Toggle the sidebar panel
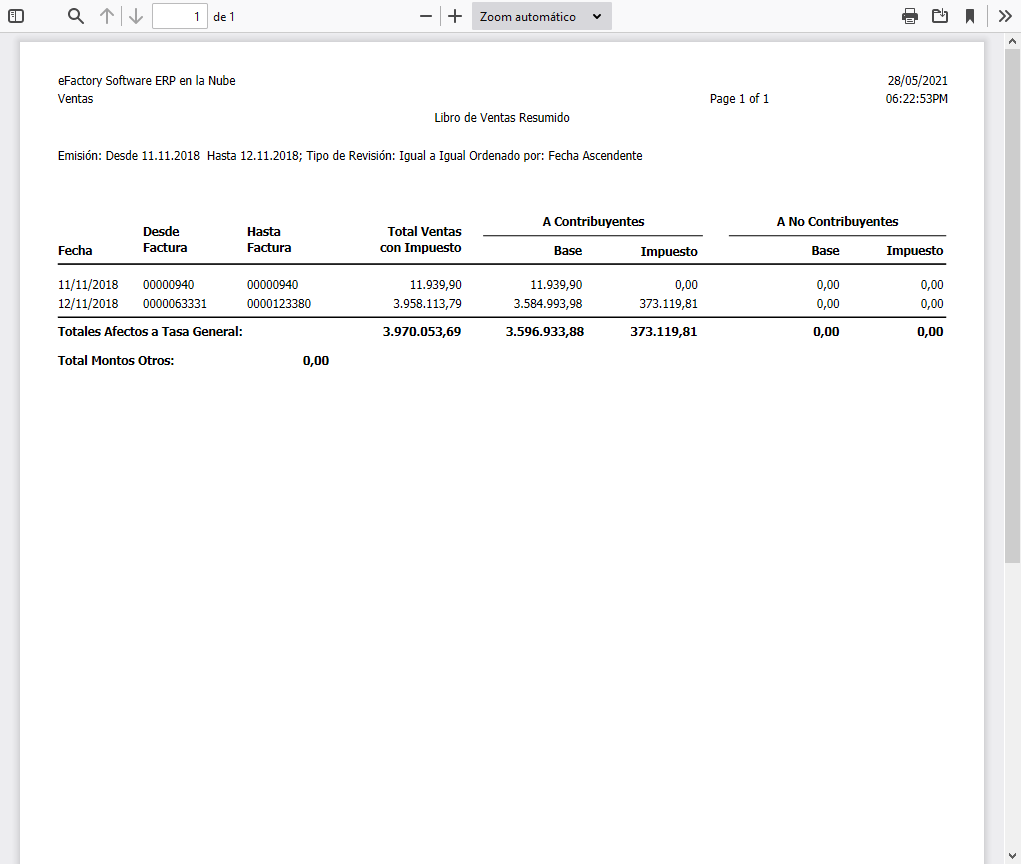The image size is (1021, 864). point(16,16)
